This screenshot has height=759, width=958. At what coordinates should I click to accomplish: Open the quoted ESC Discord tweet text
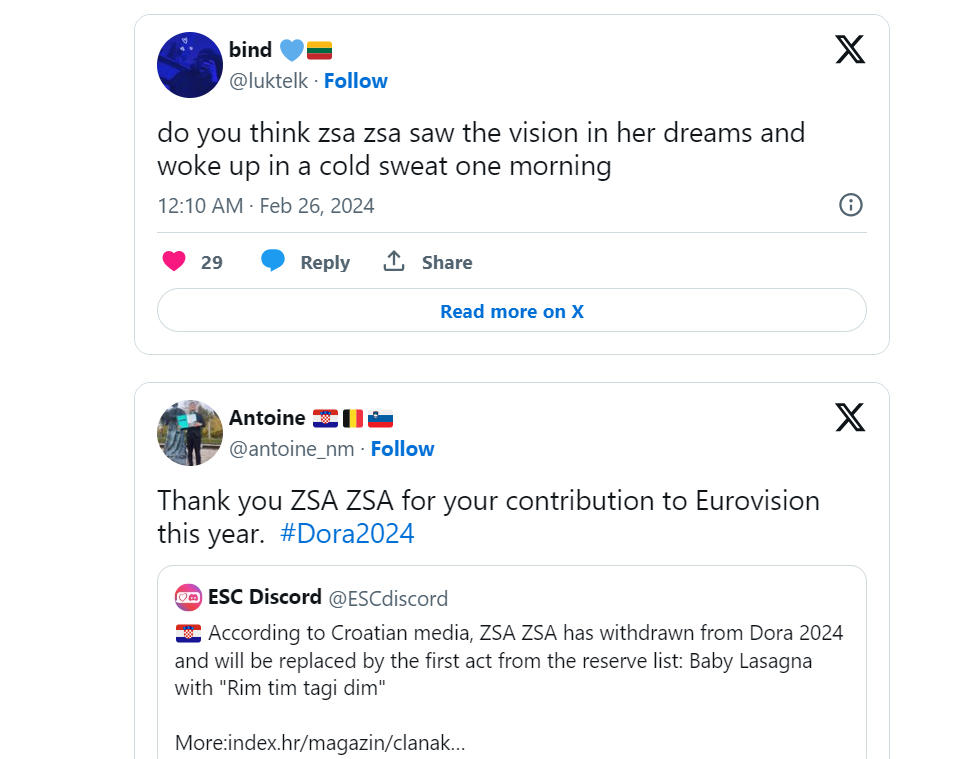click(x=510, y=660)
